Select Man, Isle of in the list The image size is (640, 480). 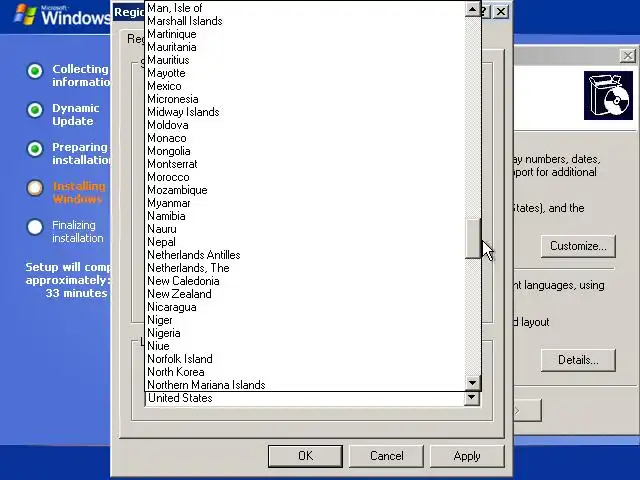pyautogui.click(x=305, y=8)
